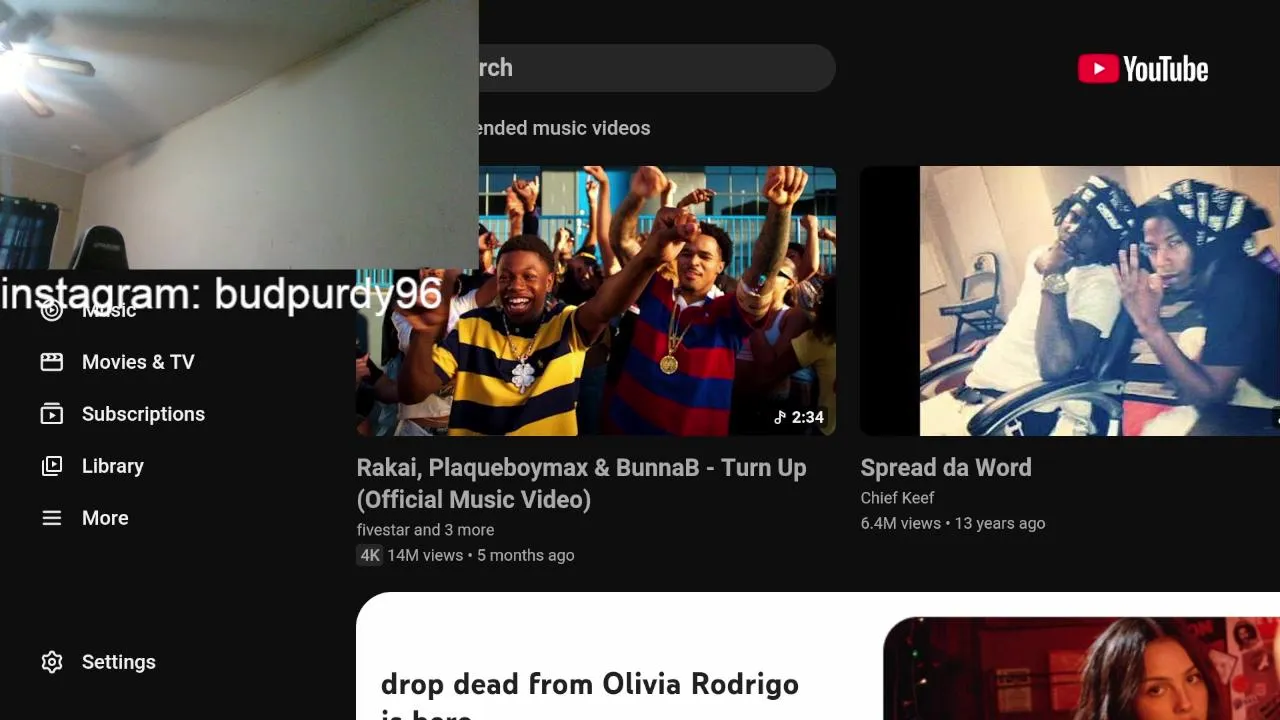Click the Subscriptions icon in sidebar
This screenshot has width=1280, height=720.
(51, 414)
